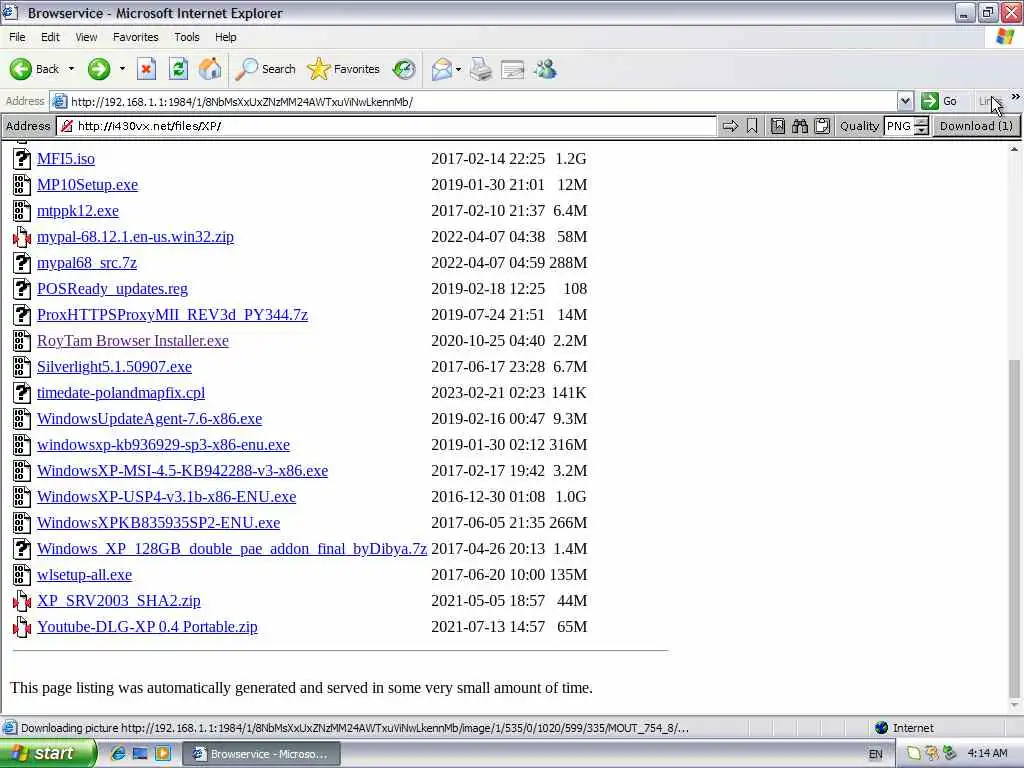Click the Browservice bookmarks list icon

[778, 126]
